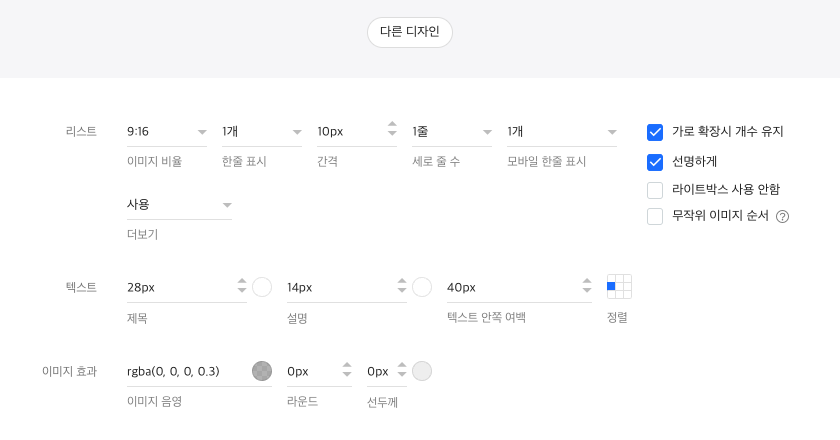Open the 이미지 음영 color swatch
Viewport: 840px width, 440px height.
click(262, 371)
